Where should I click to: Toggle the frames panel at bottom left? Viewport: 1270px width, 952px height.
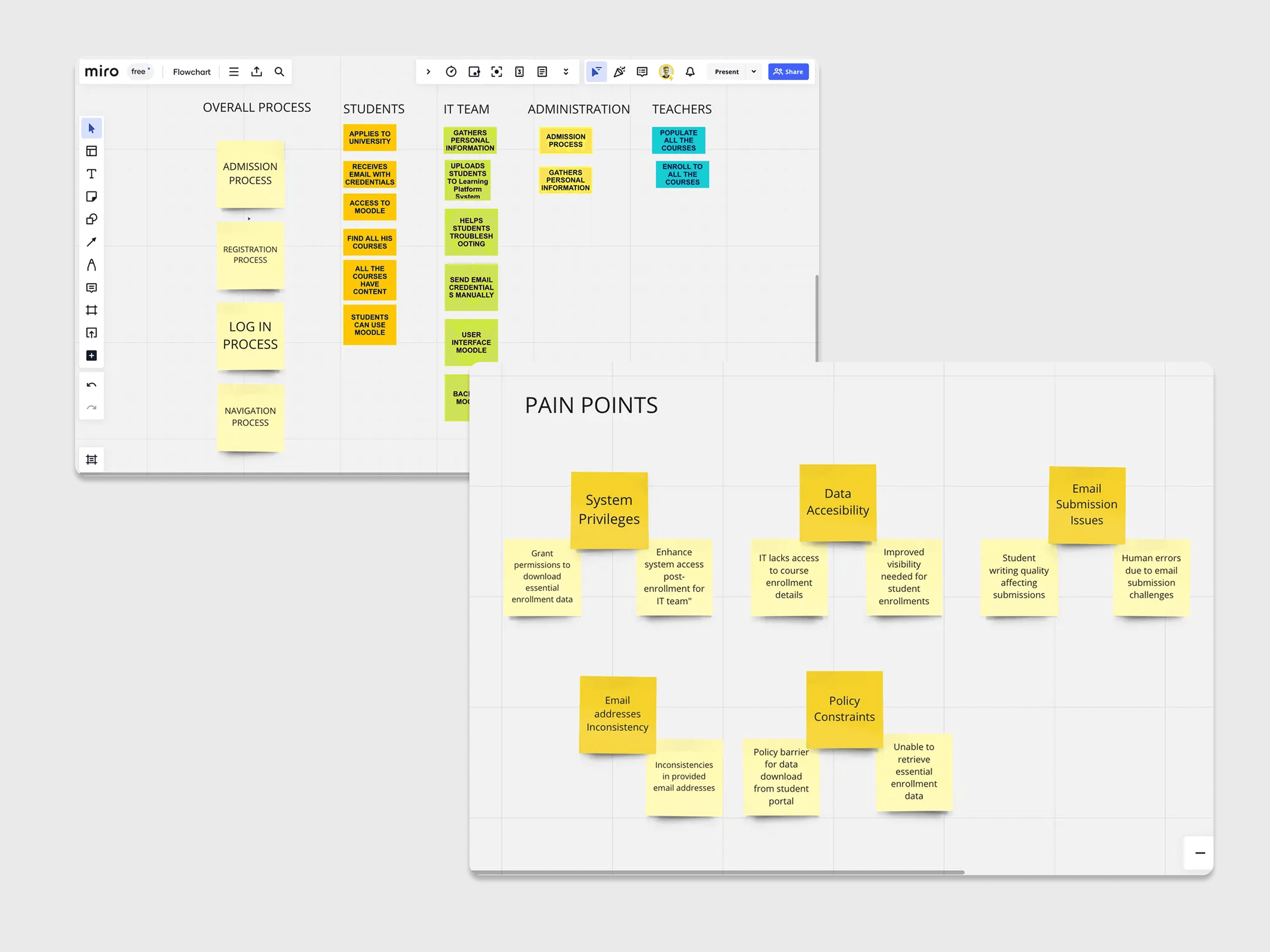pos(91,460)
